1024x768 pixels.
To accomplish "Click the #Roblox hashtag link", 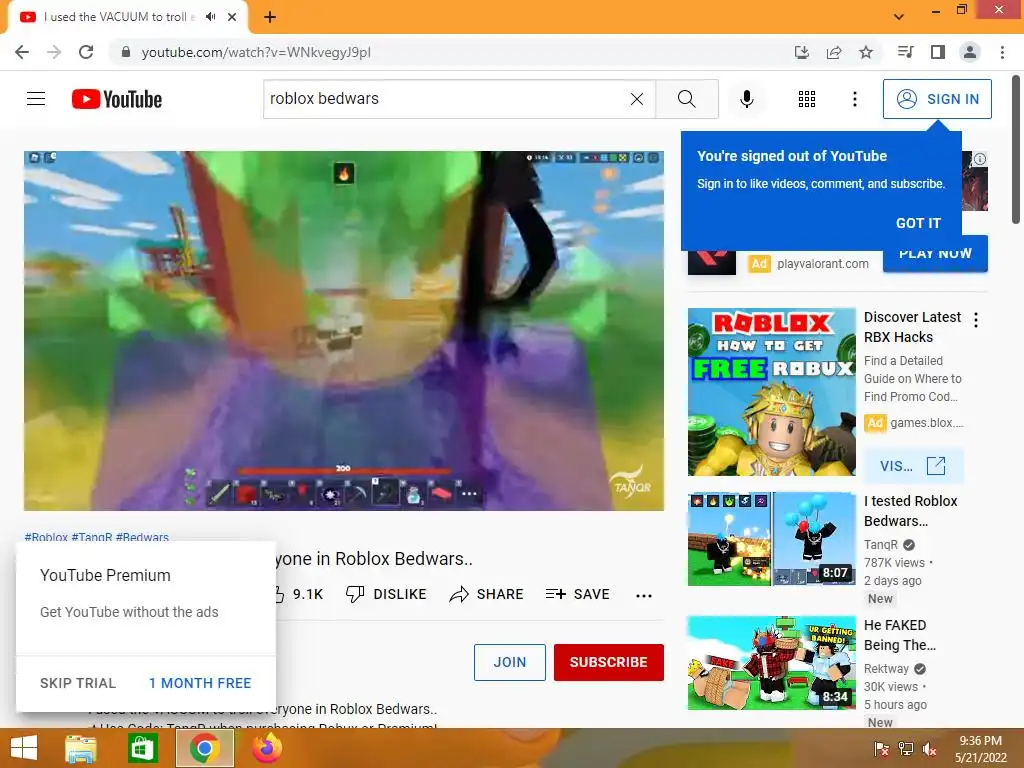I will 46,537.
